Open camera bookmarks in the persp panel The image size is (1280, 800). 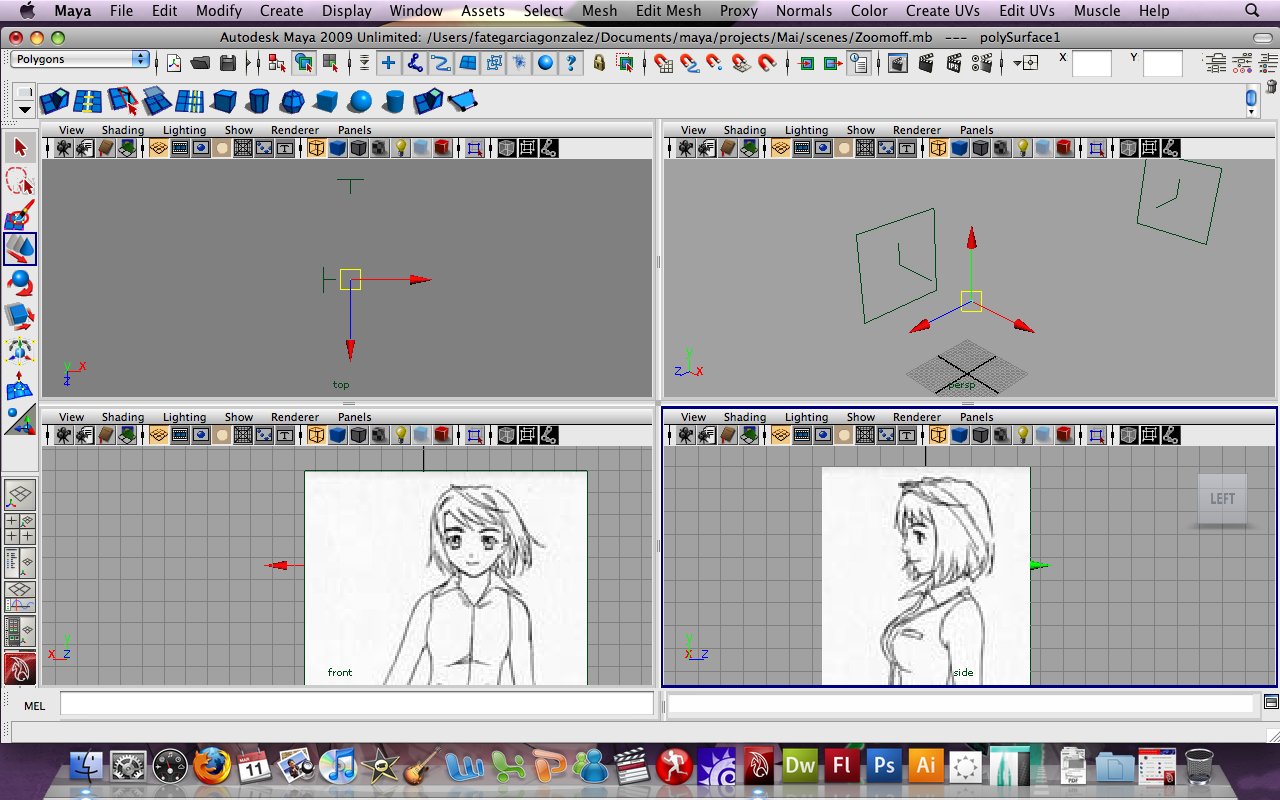tap(707, 148)
